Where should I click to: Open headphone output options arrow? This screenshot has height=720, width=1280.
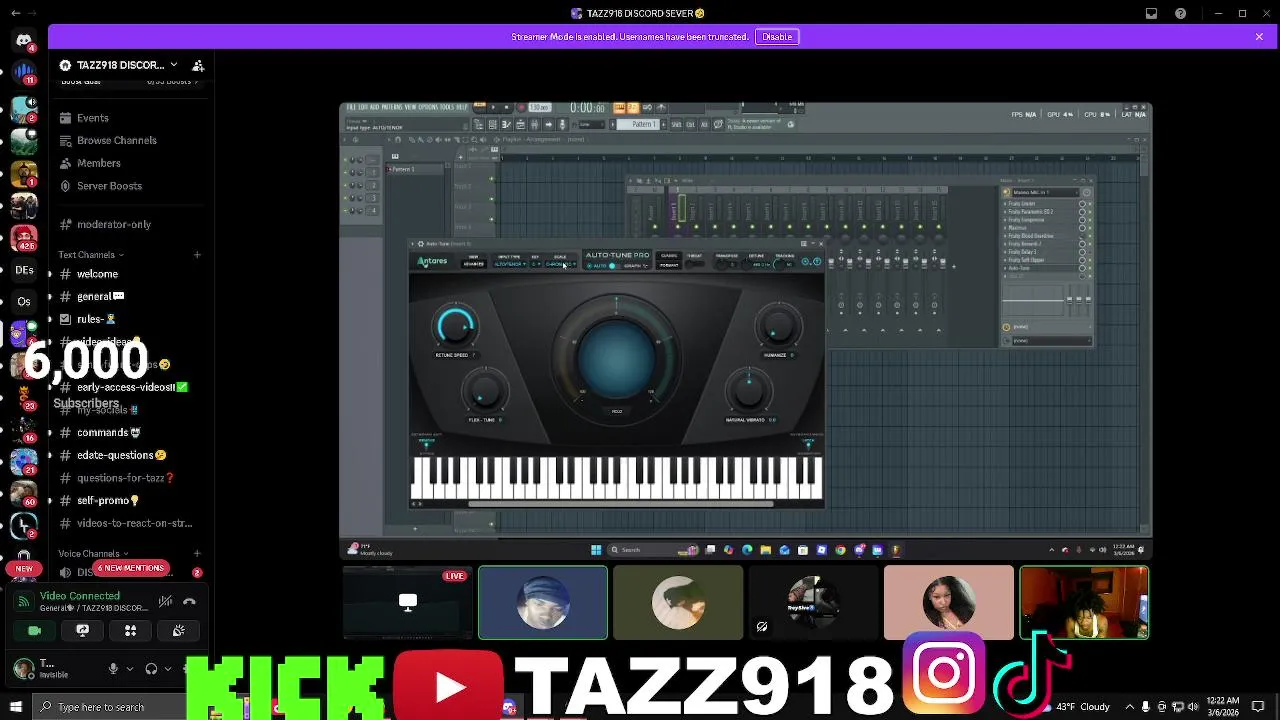168,669
